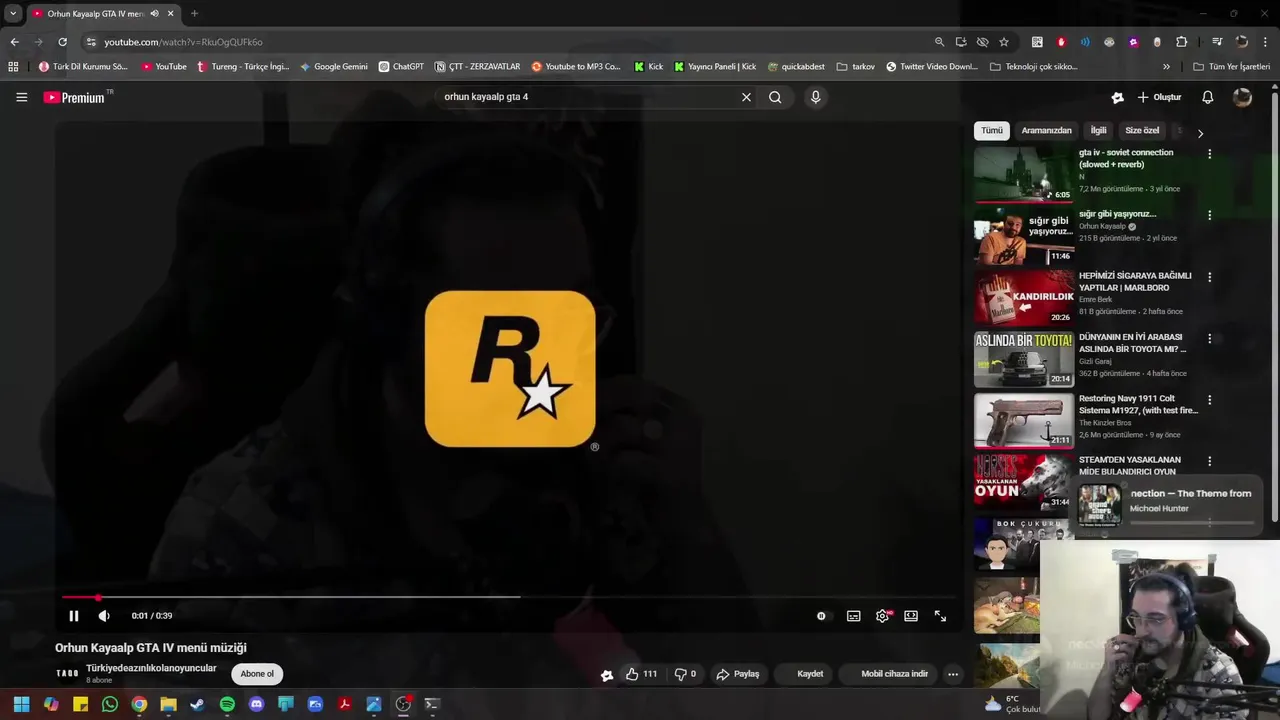Pause the video with the player pause button
1280x720 pixels.
click(73, 616)
